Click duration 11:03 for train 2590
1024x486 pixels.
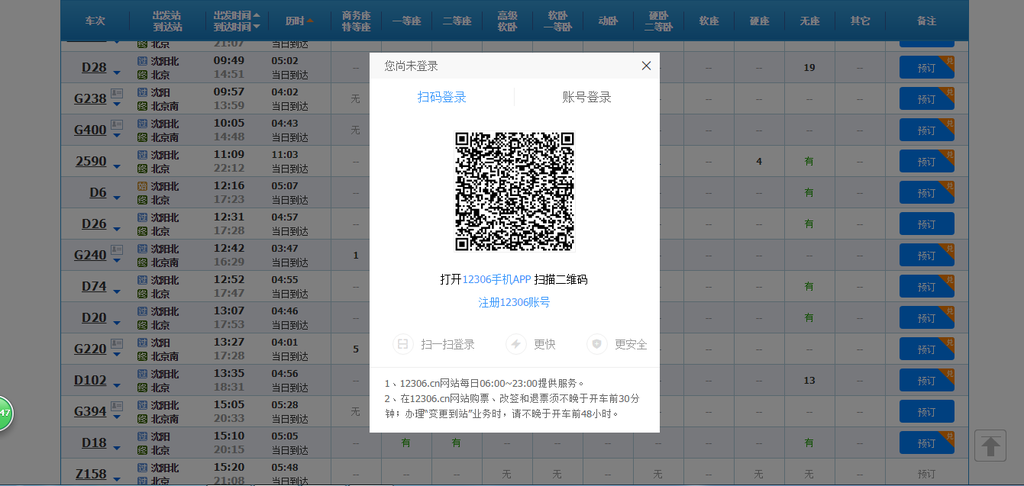pos(285,155)
